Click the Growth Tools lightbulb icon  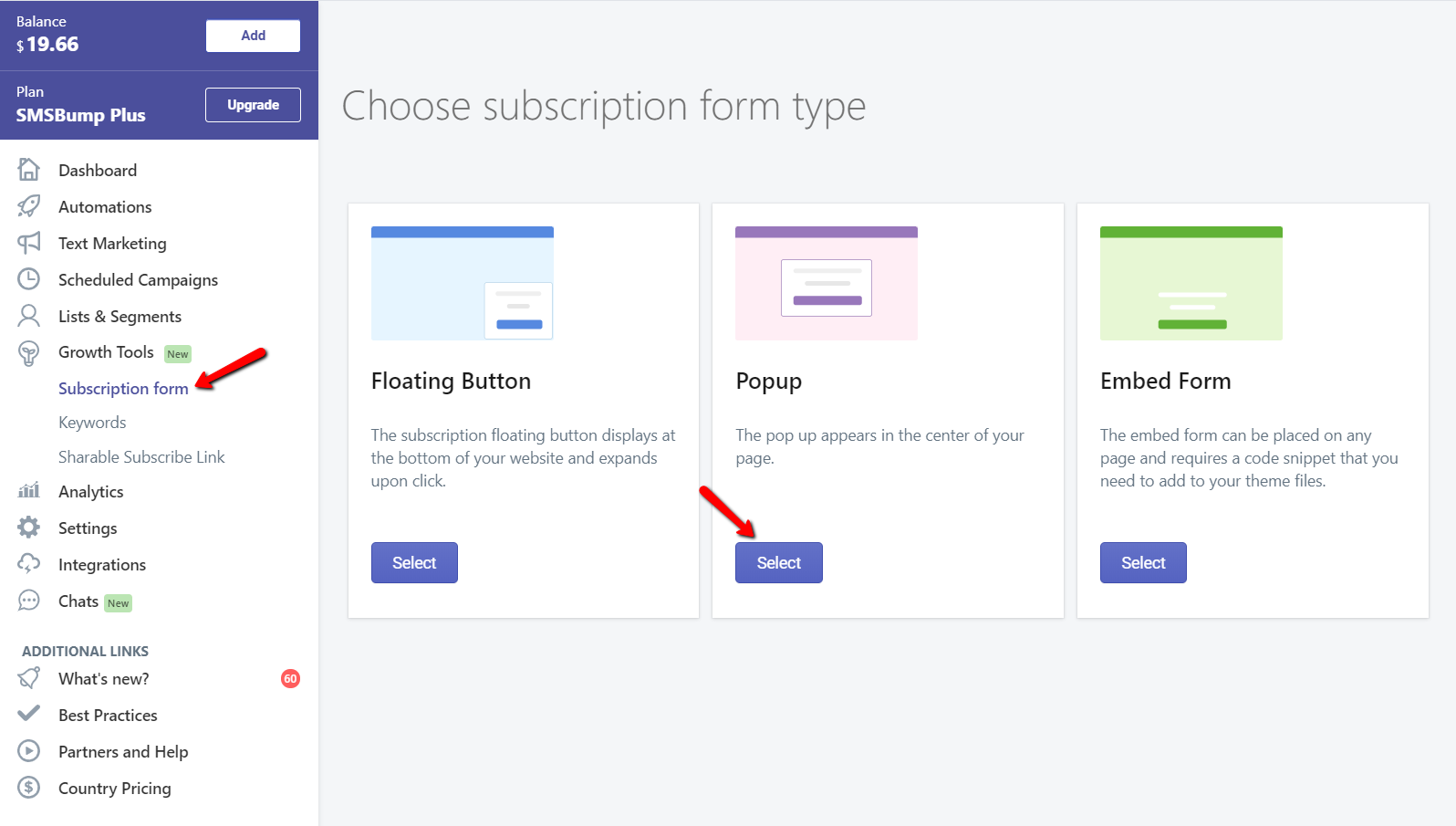pyautogui.click(x=29, y=353)
